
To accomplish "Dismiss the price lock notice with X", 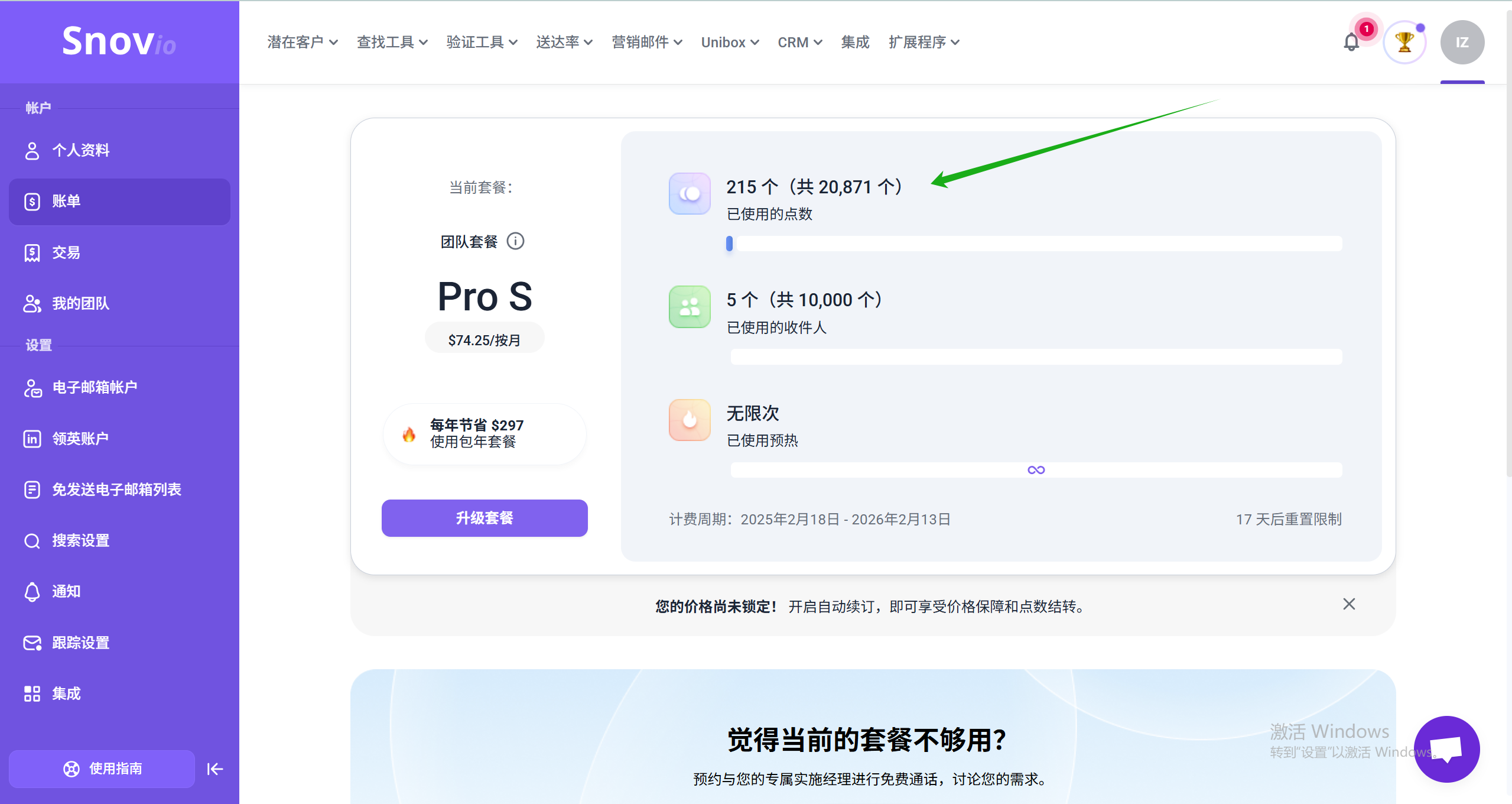I will [1348, 604].
